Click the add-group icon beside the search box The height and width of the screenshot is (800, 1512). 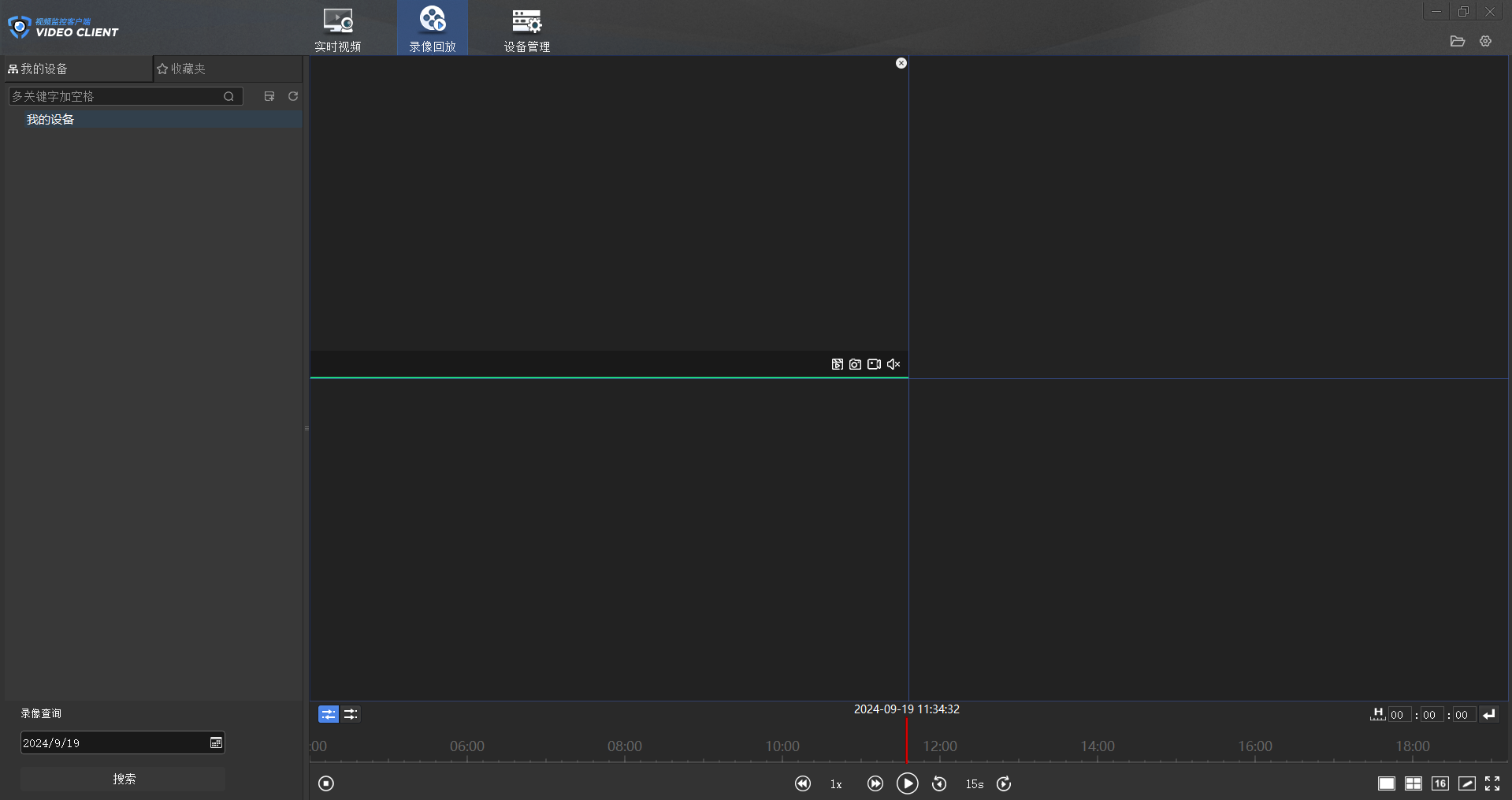(x=269, y=96)
